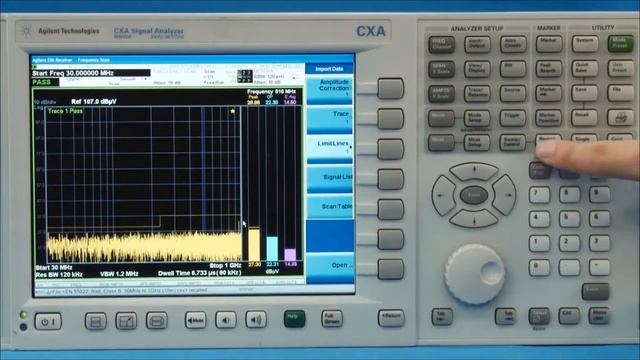Push the hardware button beside Signal List
This screenshot has width=640, height=360.
click(x=390, y=179)
